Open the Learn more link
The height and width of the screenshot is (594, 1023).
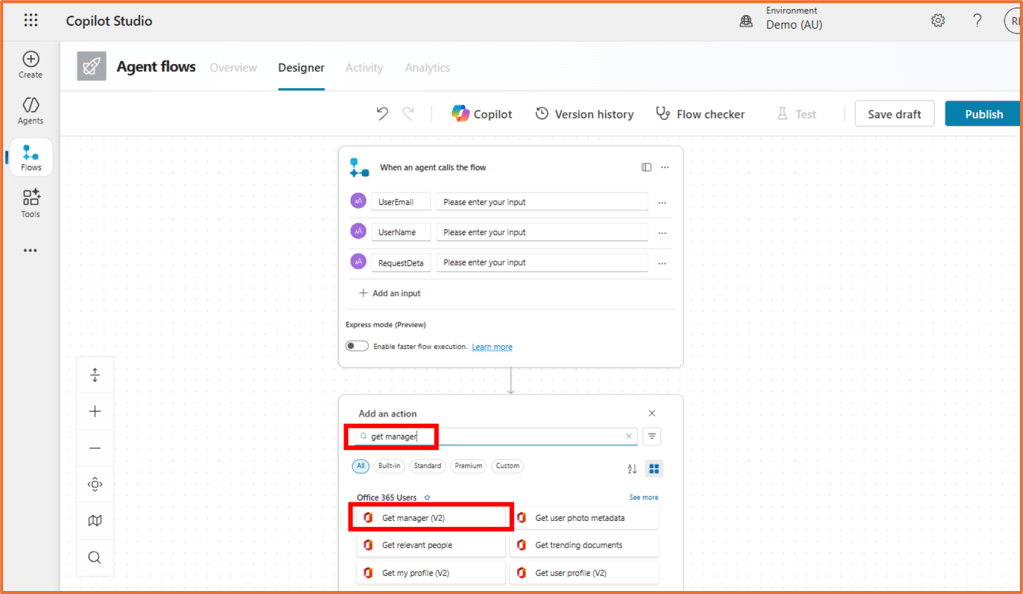tap(491, 345)
